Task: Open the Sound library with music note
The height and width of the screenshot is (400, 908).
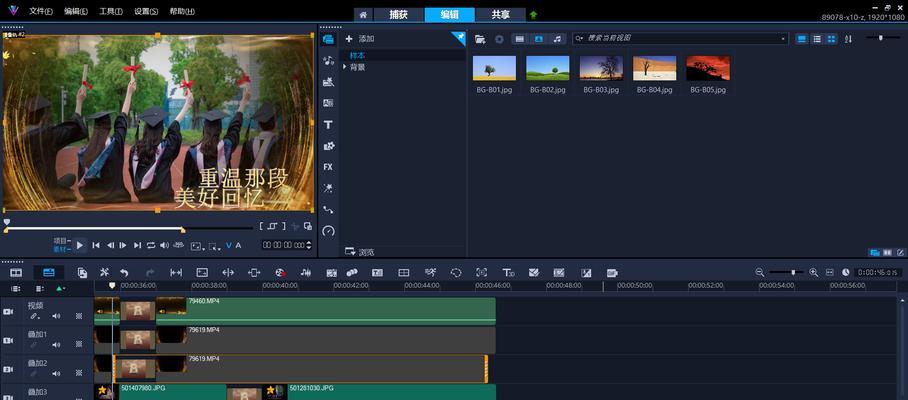Action: (x=328, y=61)
